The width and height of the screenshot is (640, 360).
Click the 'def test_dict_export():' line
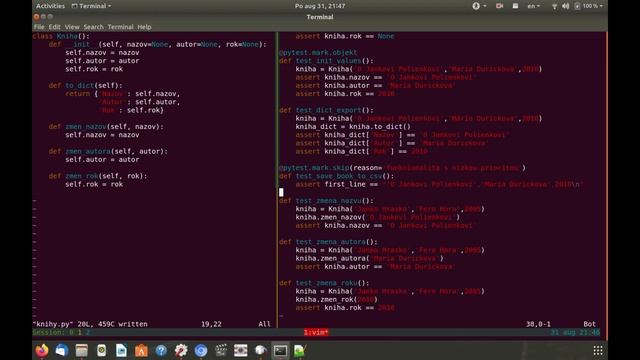pos(327,110)
